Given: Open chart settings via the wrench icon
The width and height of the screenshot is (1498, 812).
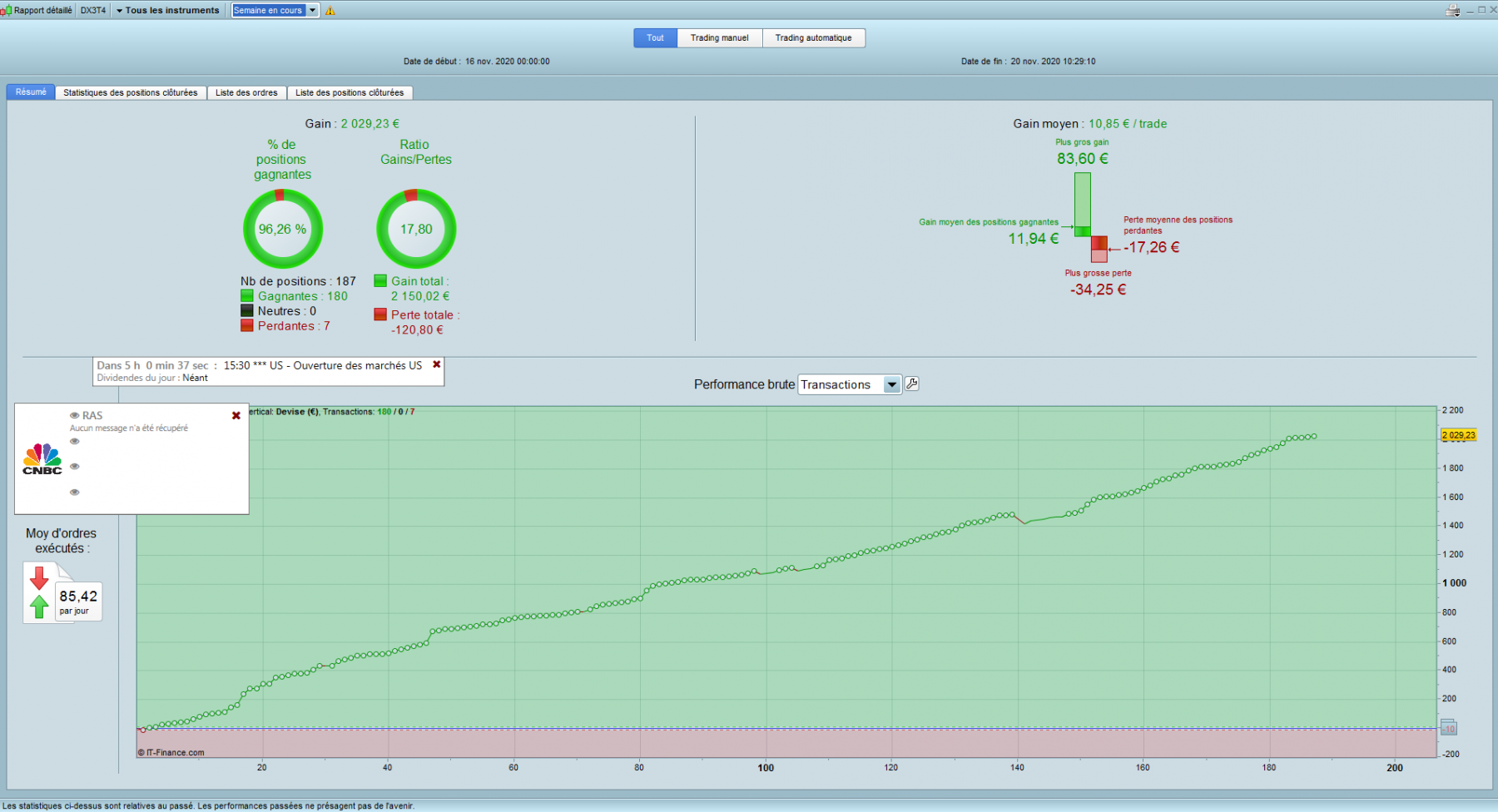Looking at the screenshot, I should pos(912,384).
